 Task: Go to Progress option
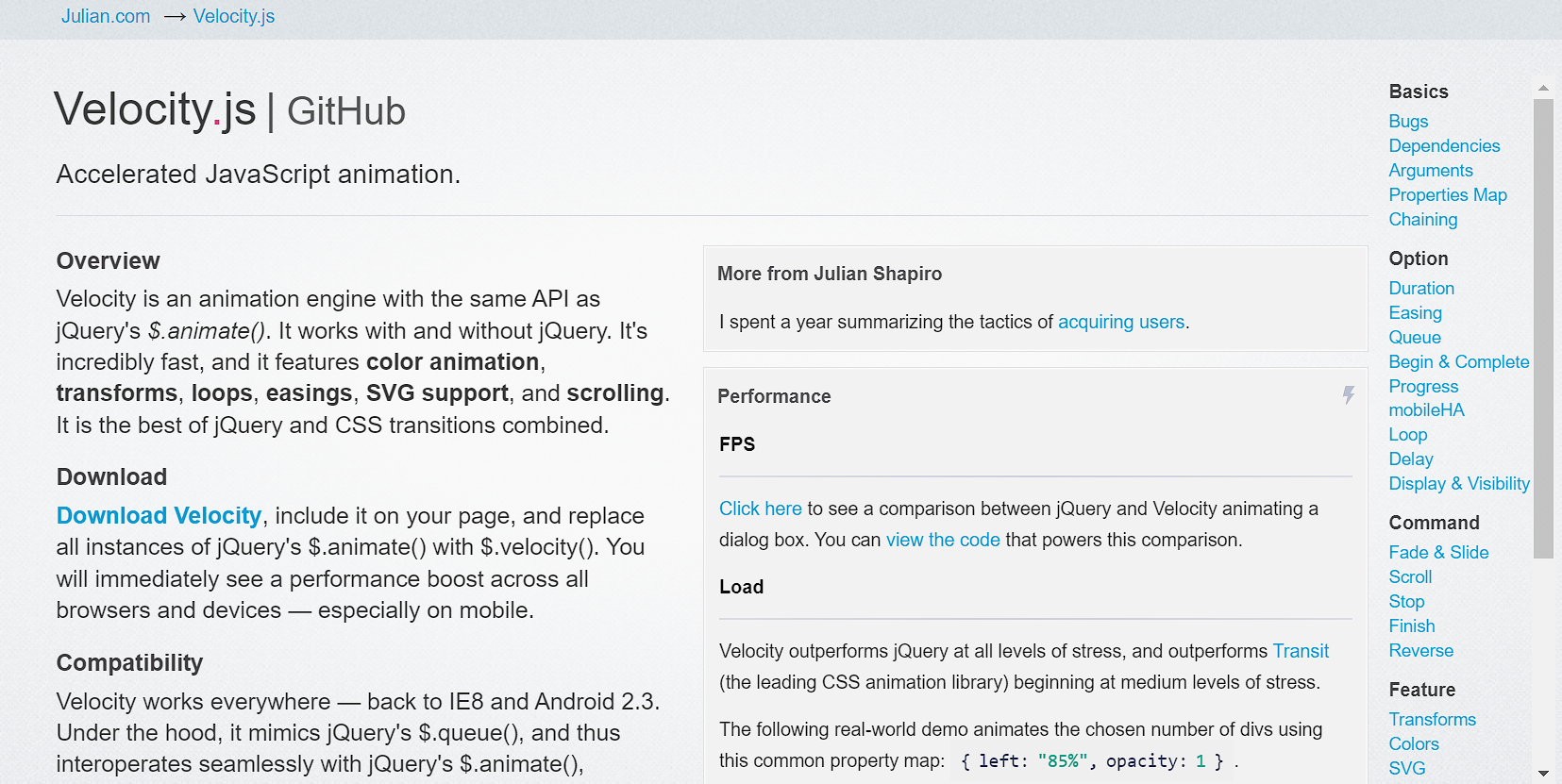pos(1423,386)
